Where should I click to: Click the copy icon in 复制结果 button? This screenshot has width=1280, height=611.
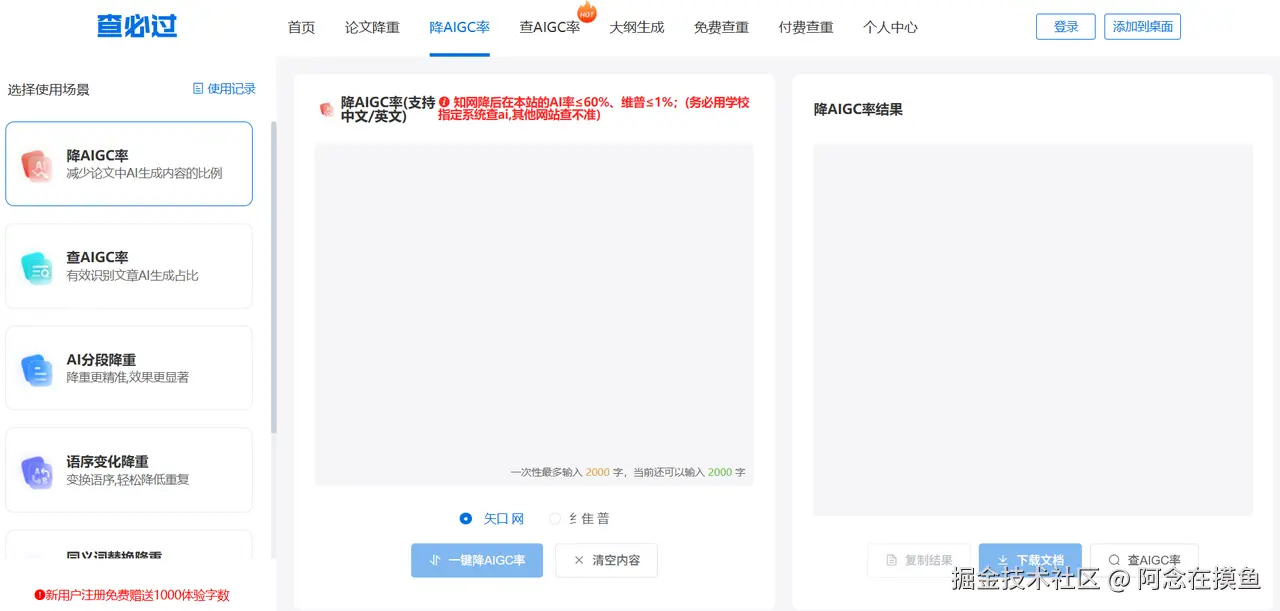click(x=892, y=561)
